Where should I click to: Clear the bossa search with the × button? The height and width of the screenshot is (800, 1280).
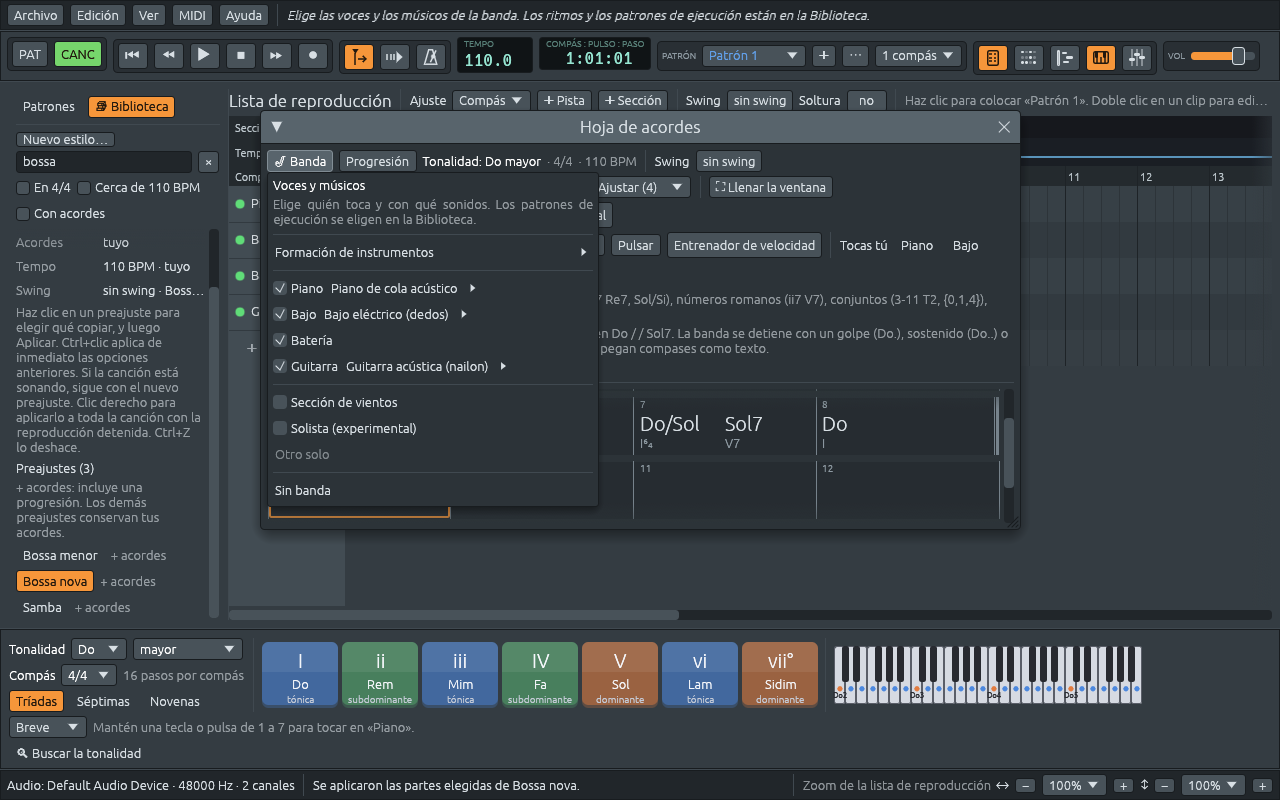(208, 162)
